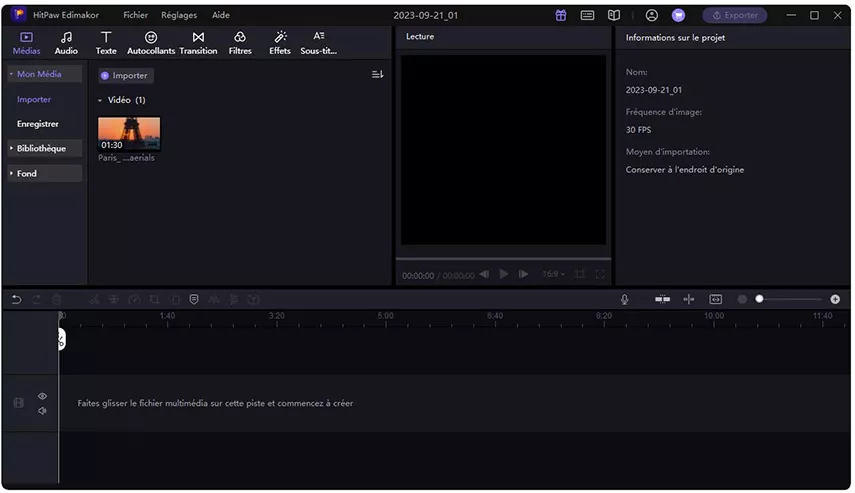Open the Médias tab
Image resolution: width=855 pixels, height=493 pixels.
click(x=26, y=43)
